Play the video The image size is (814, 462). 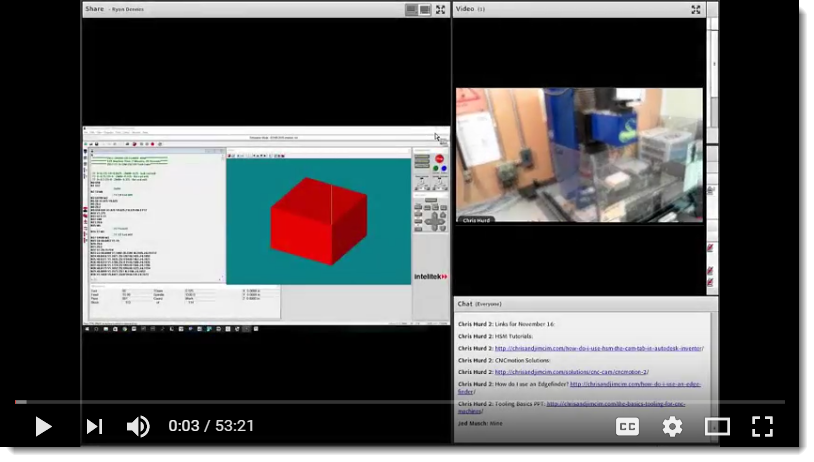coord(43,427)
